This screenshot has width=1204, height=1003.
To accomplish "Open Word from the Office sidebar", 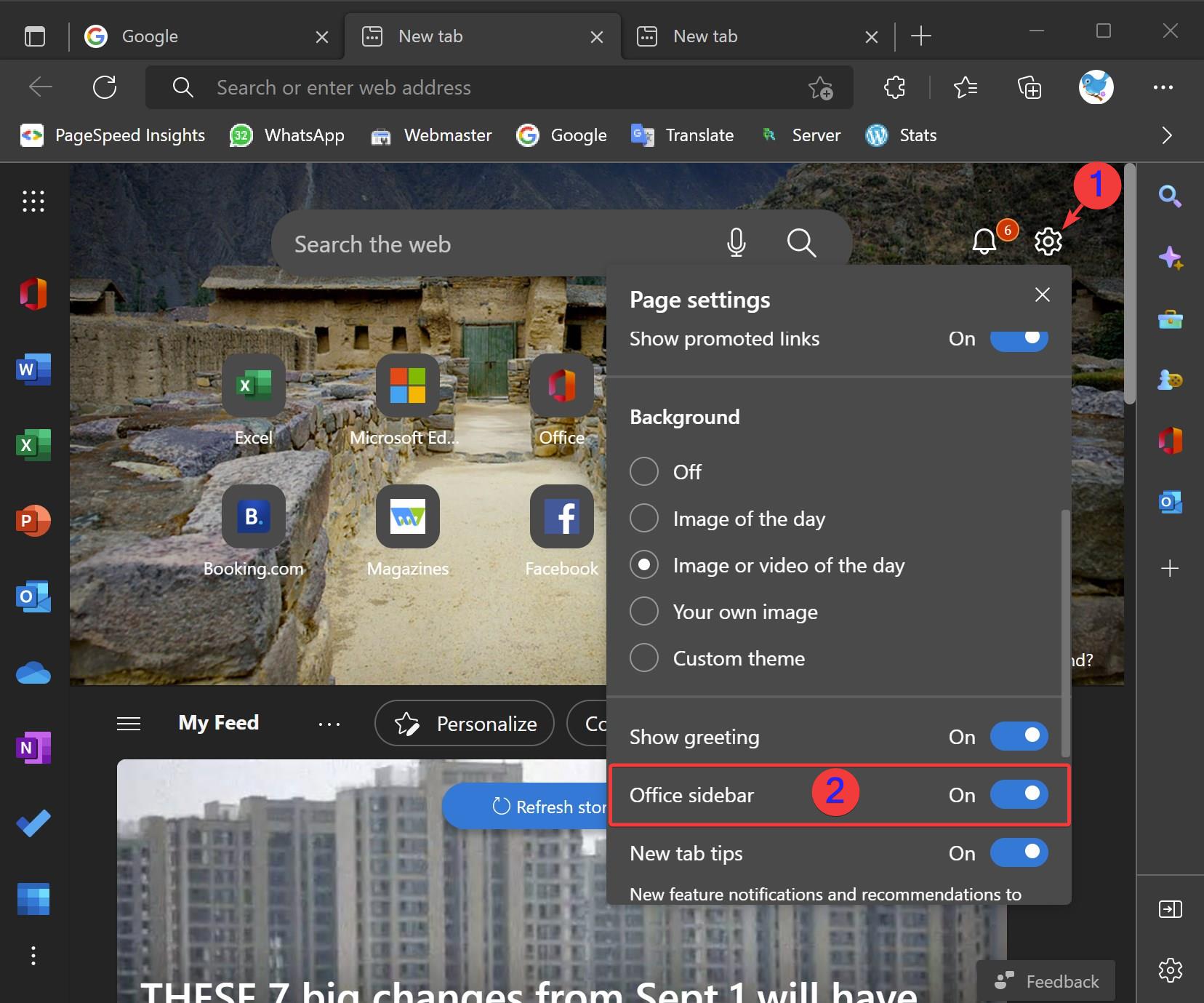I will [x=33, y=369].
